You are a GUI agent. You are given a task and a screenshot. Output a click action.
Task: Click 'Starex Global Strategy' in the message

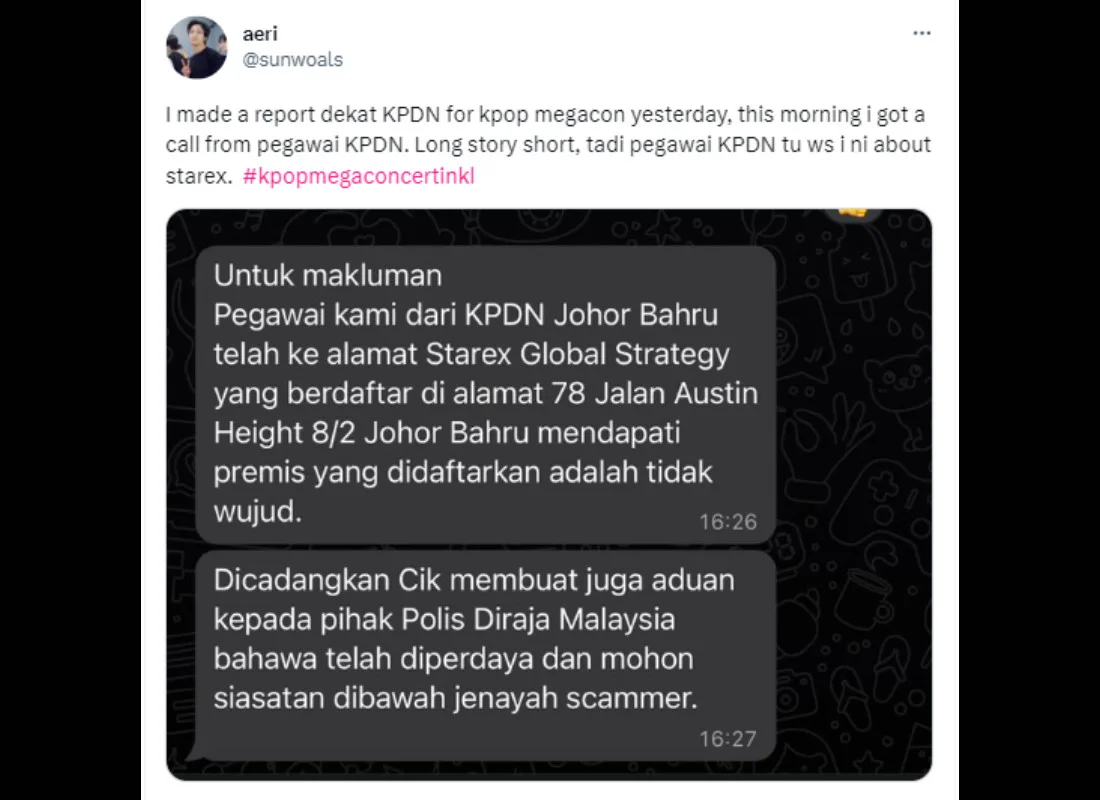click(x=577, y=354)
